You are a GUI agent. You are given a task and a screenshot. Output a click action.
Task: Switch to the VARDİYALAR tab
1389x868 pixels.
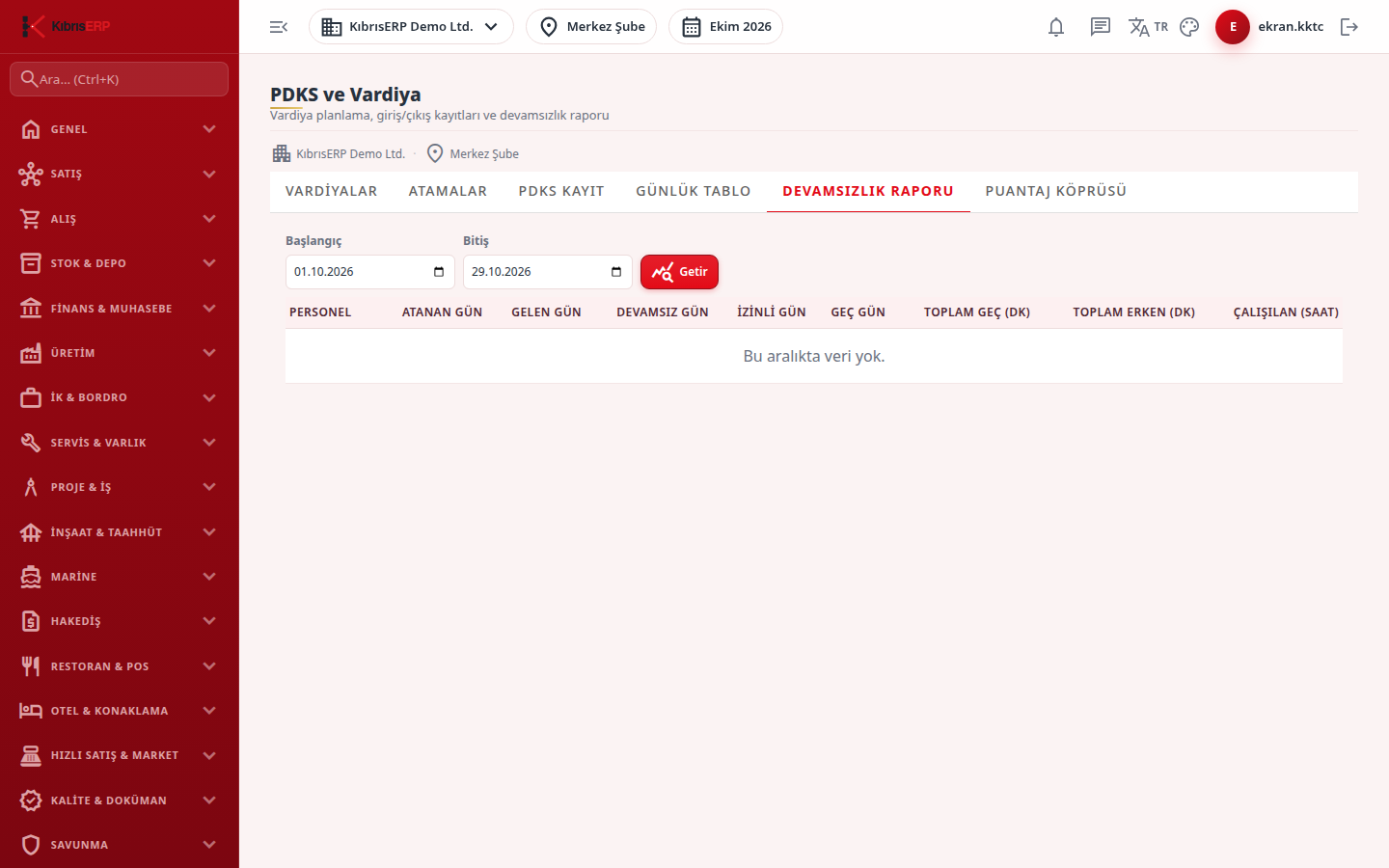point(331,191)
